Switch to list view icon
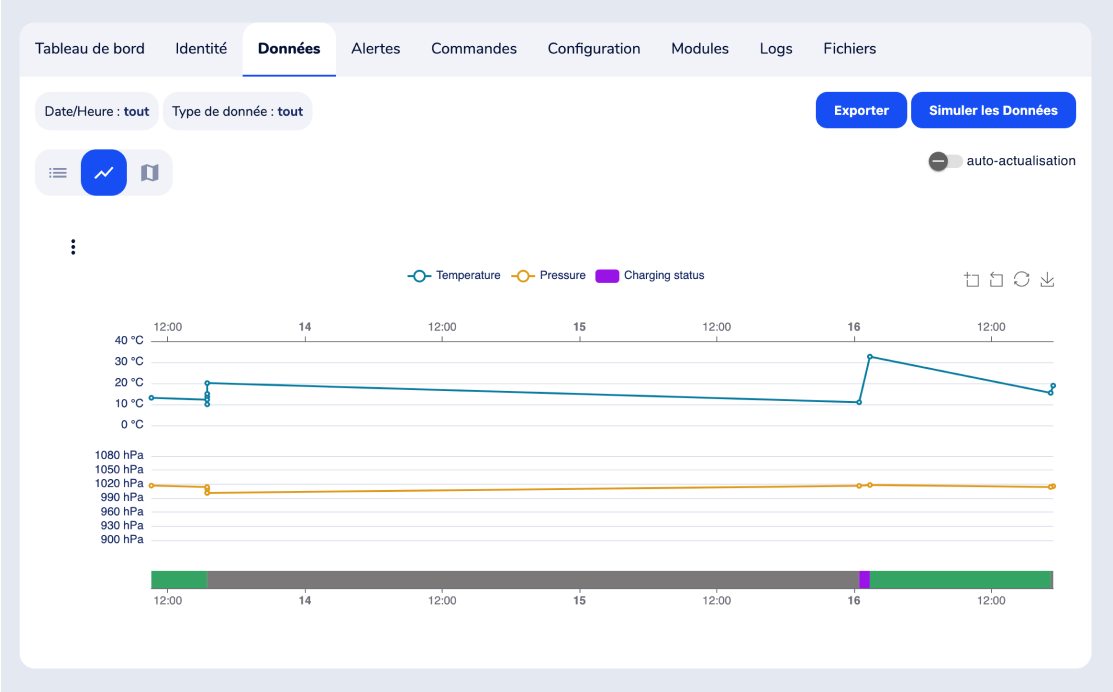The height and width of the screenshot is (692, 1113). click(x=58, y=173)
